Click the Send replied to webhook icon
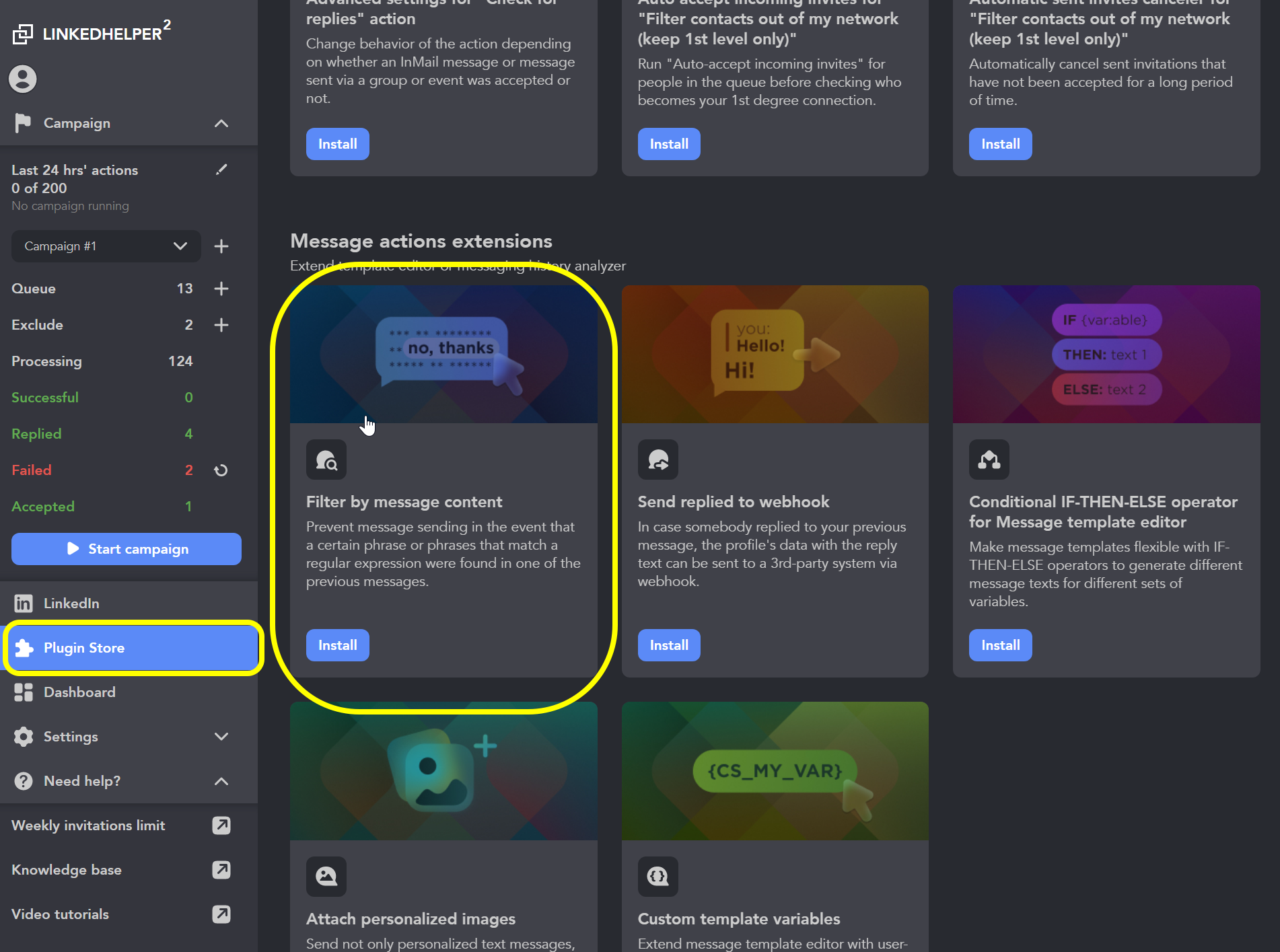 point(658,460)
